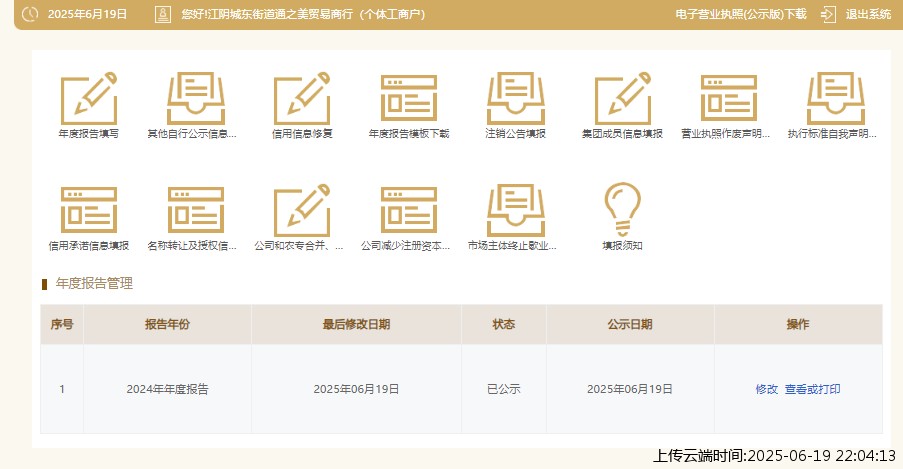903x469 pixels.
Task: Open 执行标准自我声明 icon
Action: click(x=836, y=99)
